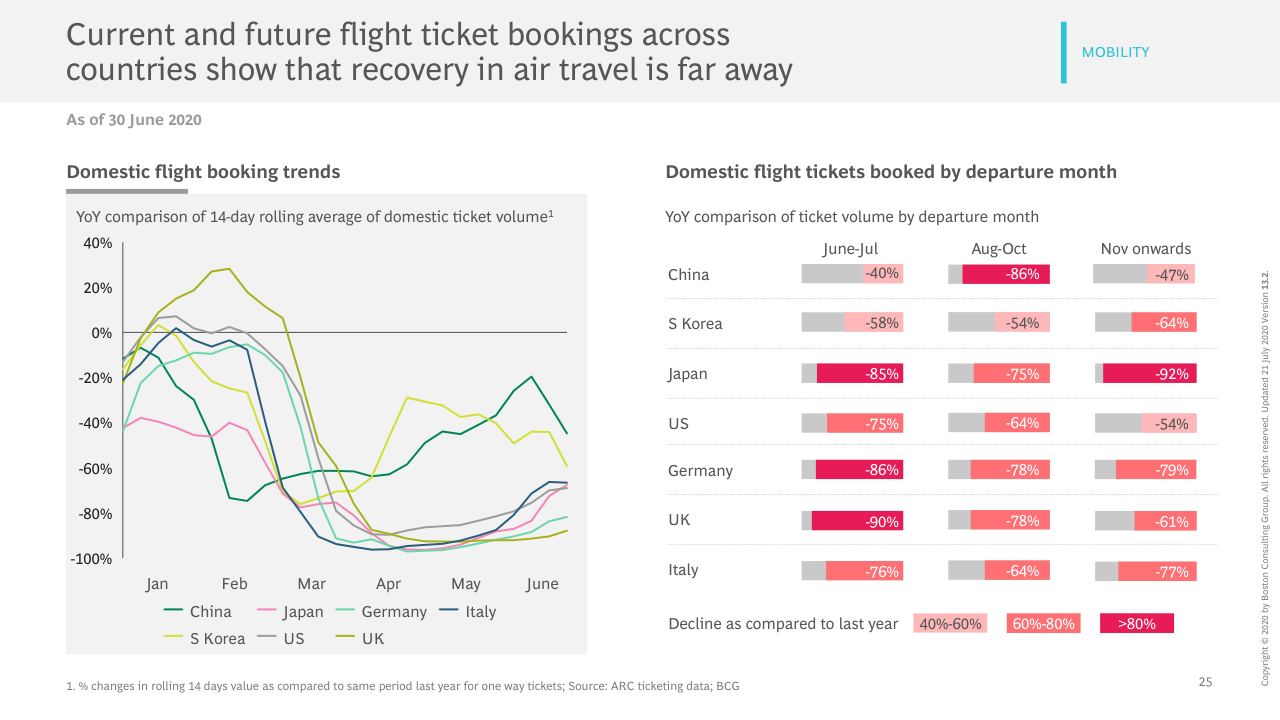This screenshot has width=1280, height=720.
Task: Click the Nov onwards column header
Action: (x=1145, y=249)
